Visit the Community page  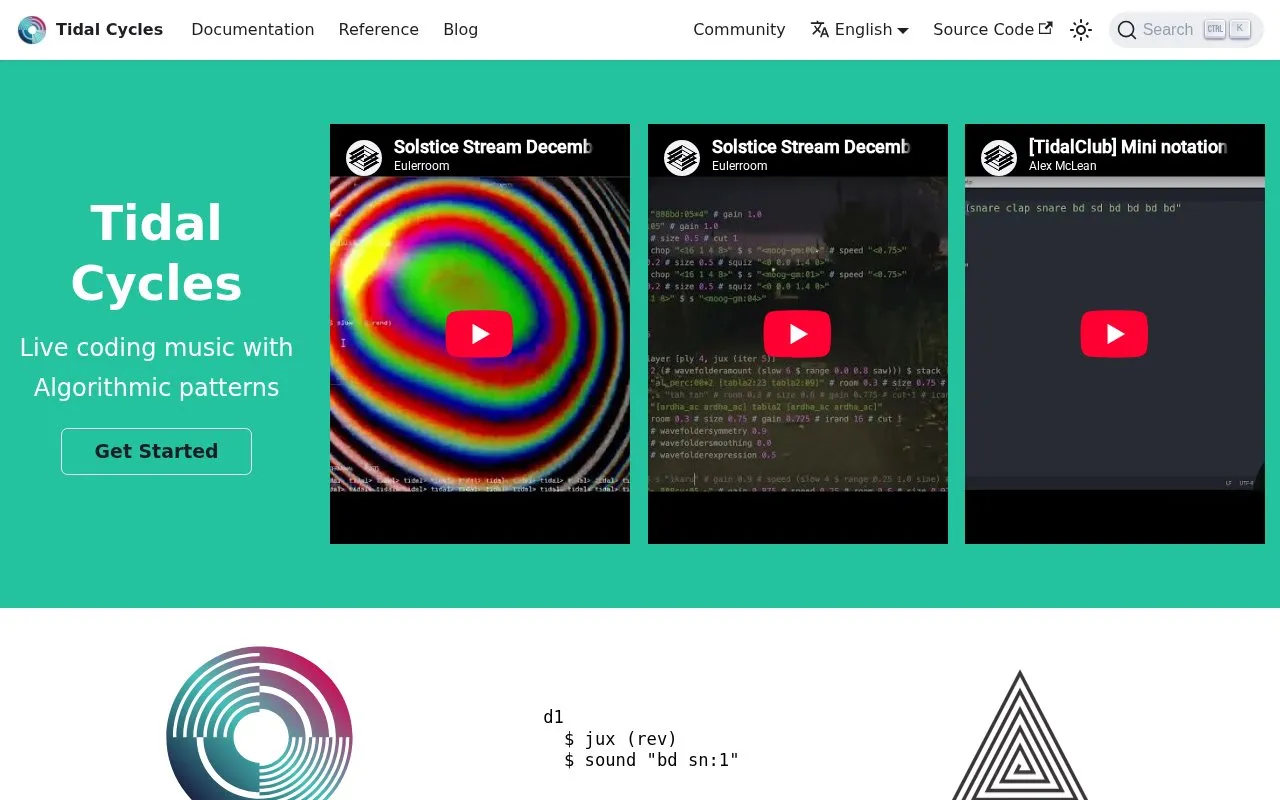(739, 30)
